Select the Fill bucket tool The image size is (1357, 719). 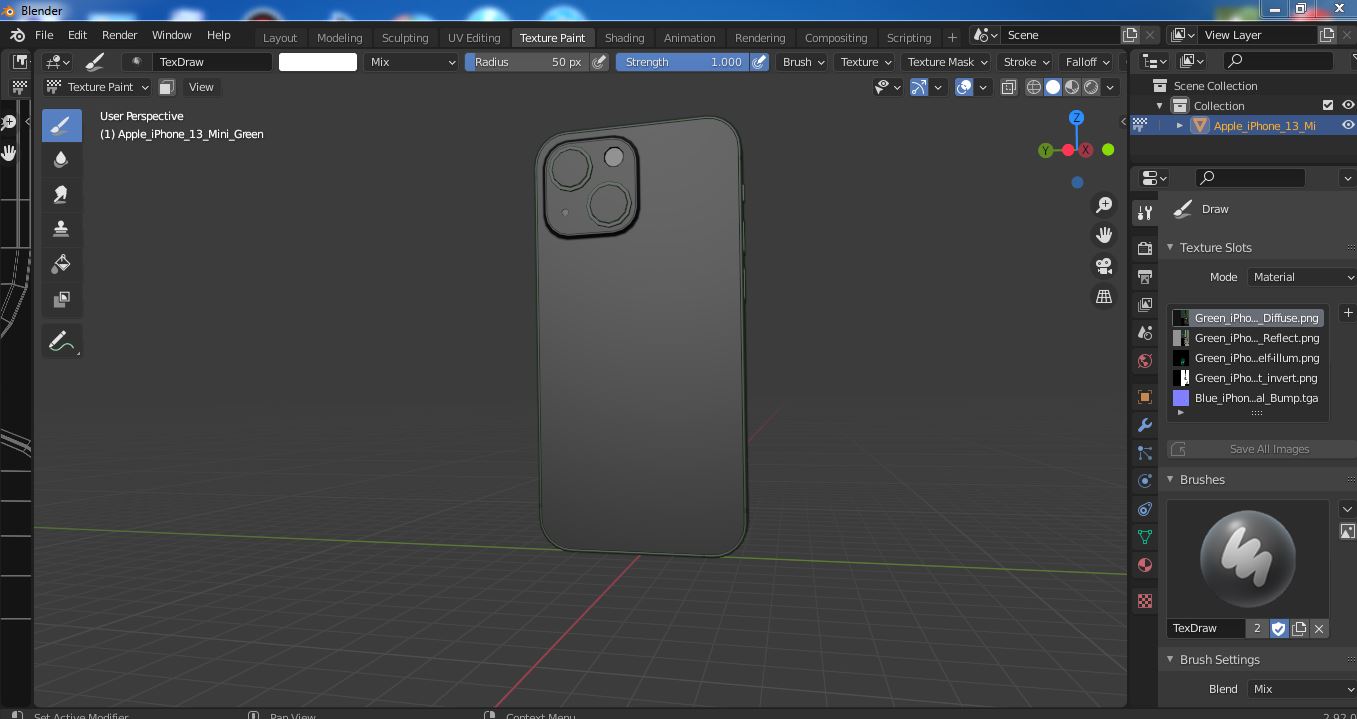pyautogui.click(x=61, y=264)
